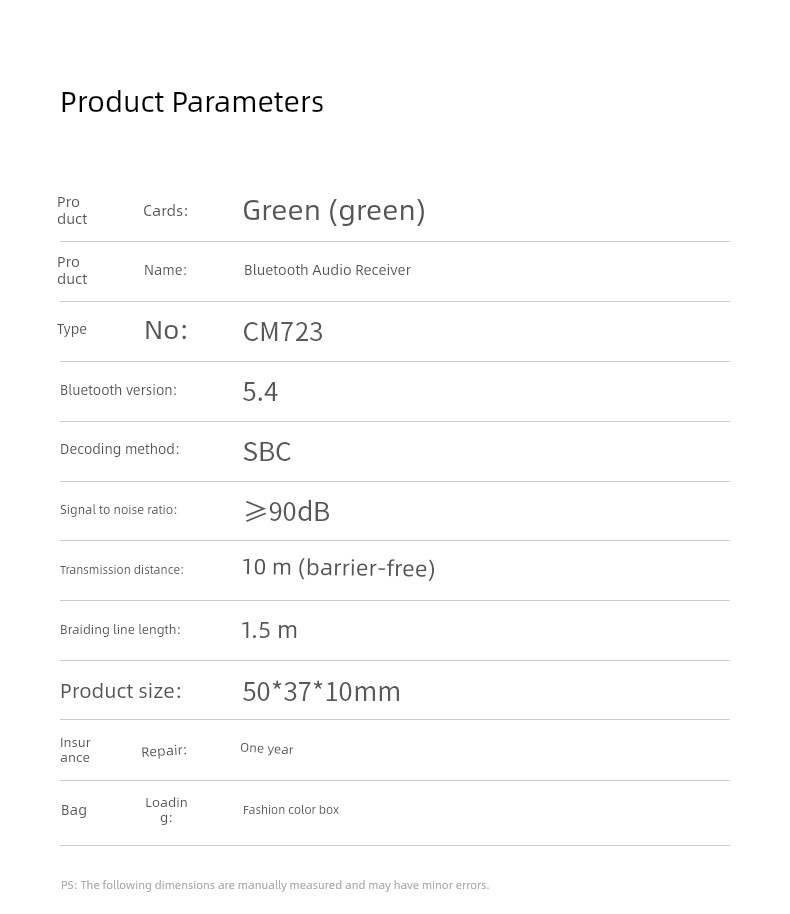790x914 pixels.
Task: Click the Bluetooth Audio Receiver product name
Action: pyautogui.click(x=327, y=270)
